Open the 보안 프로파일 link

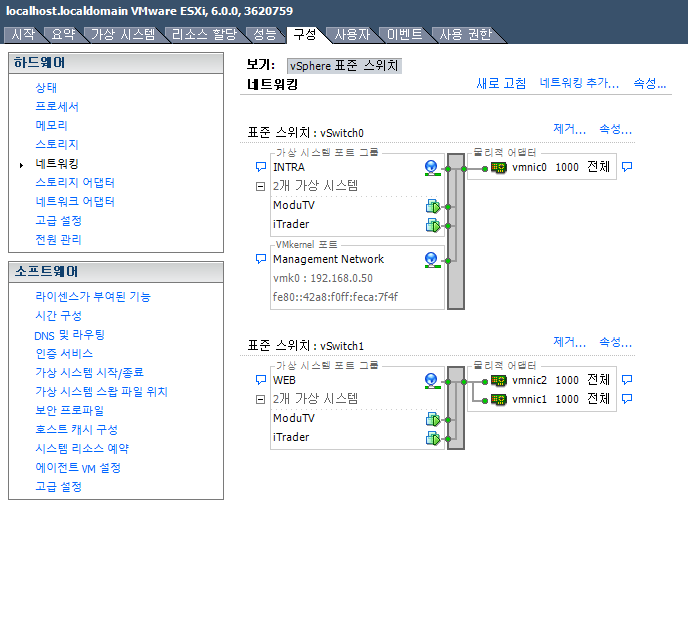tap(69, 411)
